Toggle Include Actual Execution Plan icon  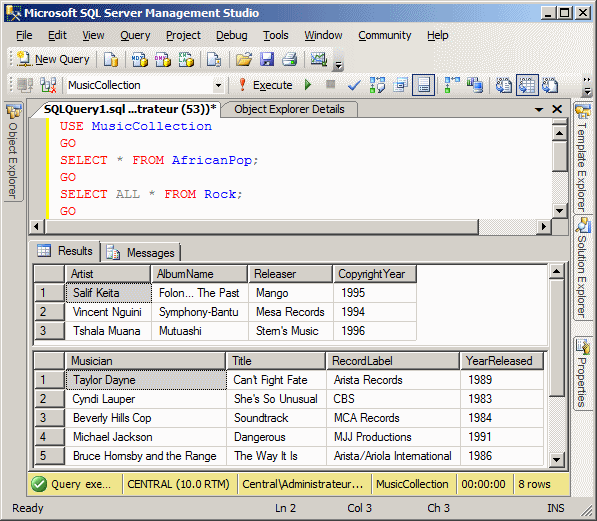(x=452, y=85)
